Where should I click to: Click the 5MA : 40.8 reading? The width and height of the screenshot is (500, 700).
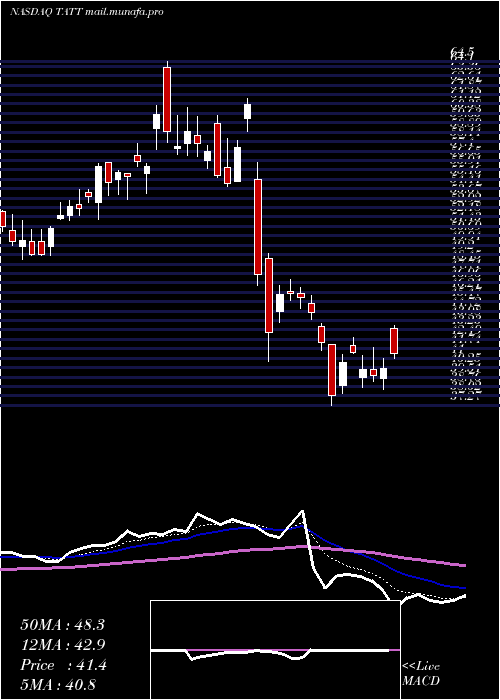click(58, 685)
